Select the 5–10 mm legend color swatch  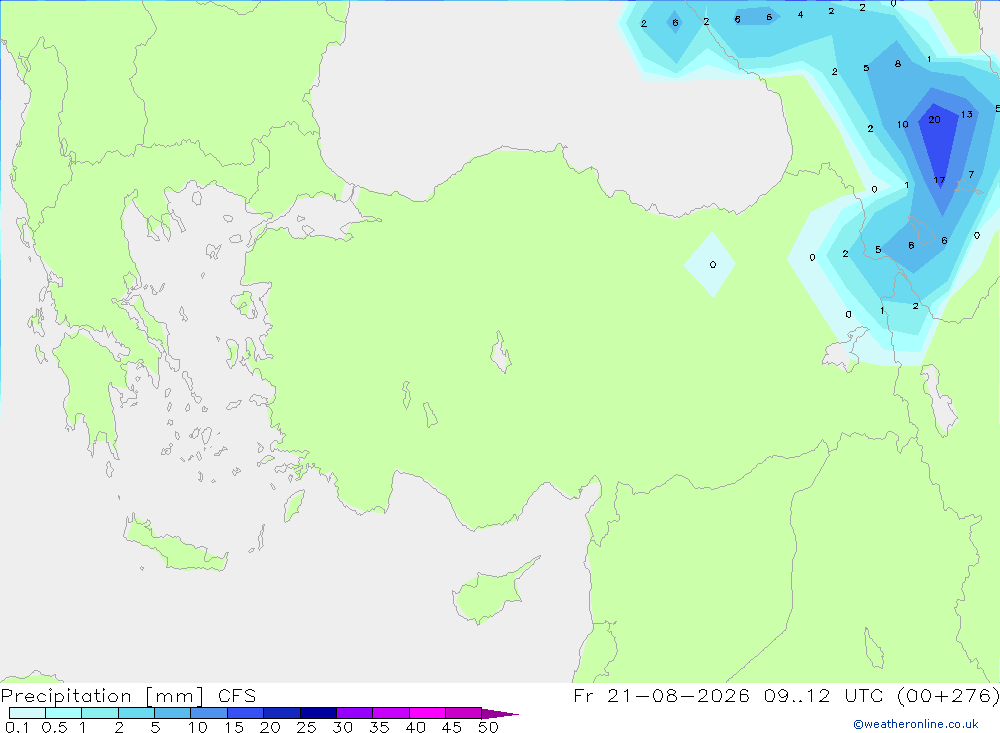coord(172,713)
